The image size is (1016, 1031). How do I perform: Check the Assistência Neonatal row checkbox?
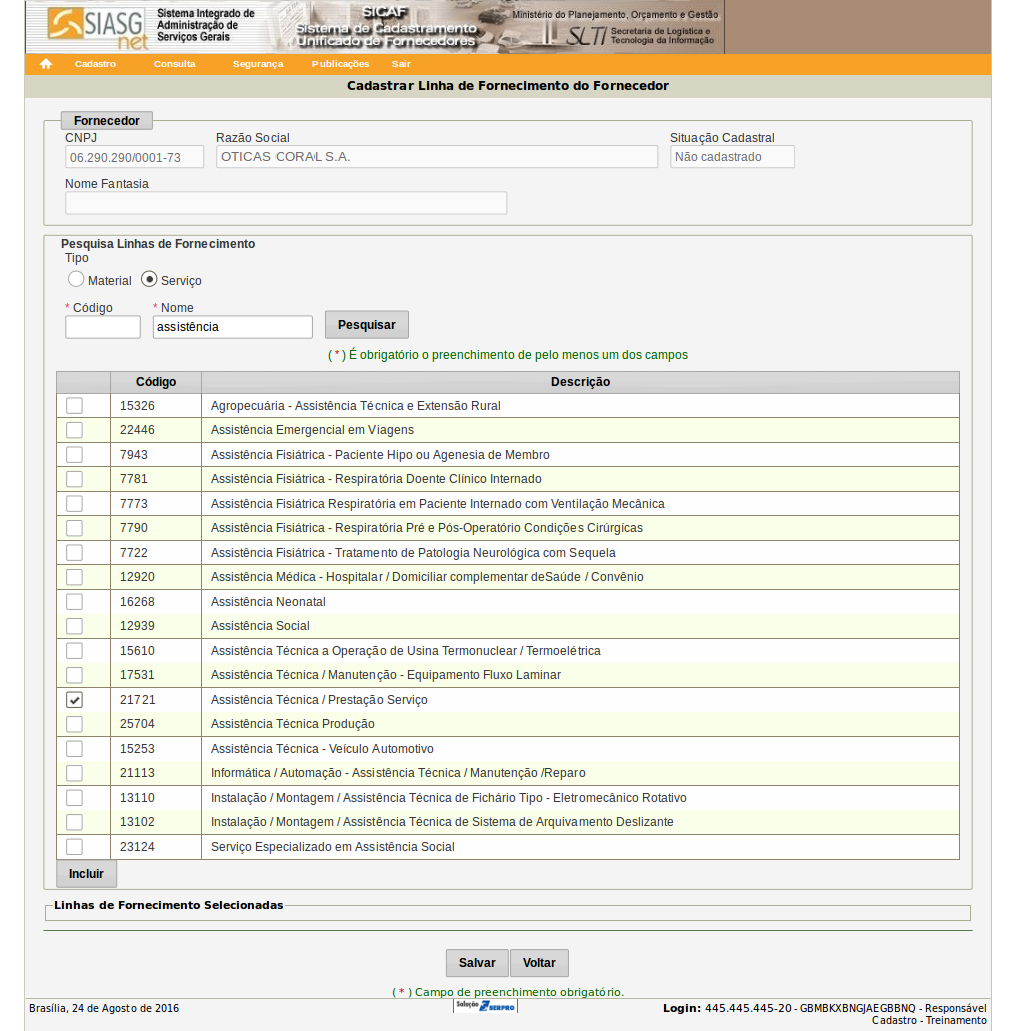(74, 602)
